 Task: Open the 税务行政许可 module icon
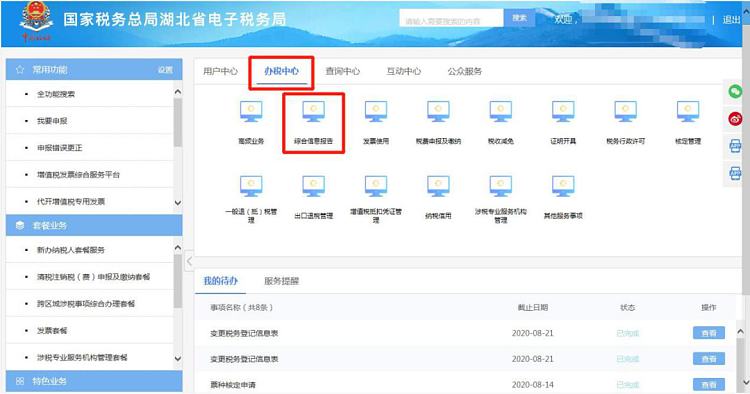pos(626,112)
